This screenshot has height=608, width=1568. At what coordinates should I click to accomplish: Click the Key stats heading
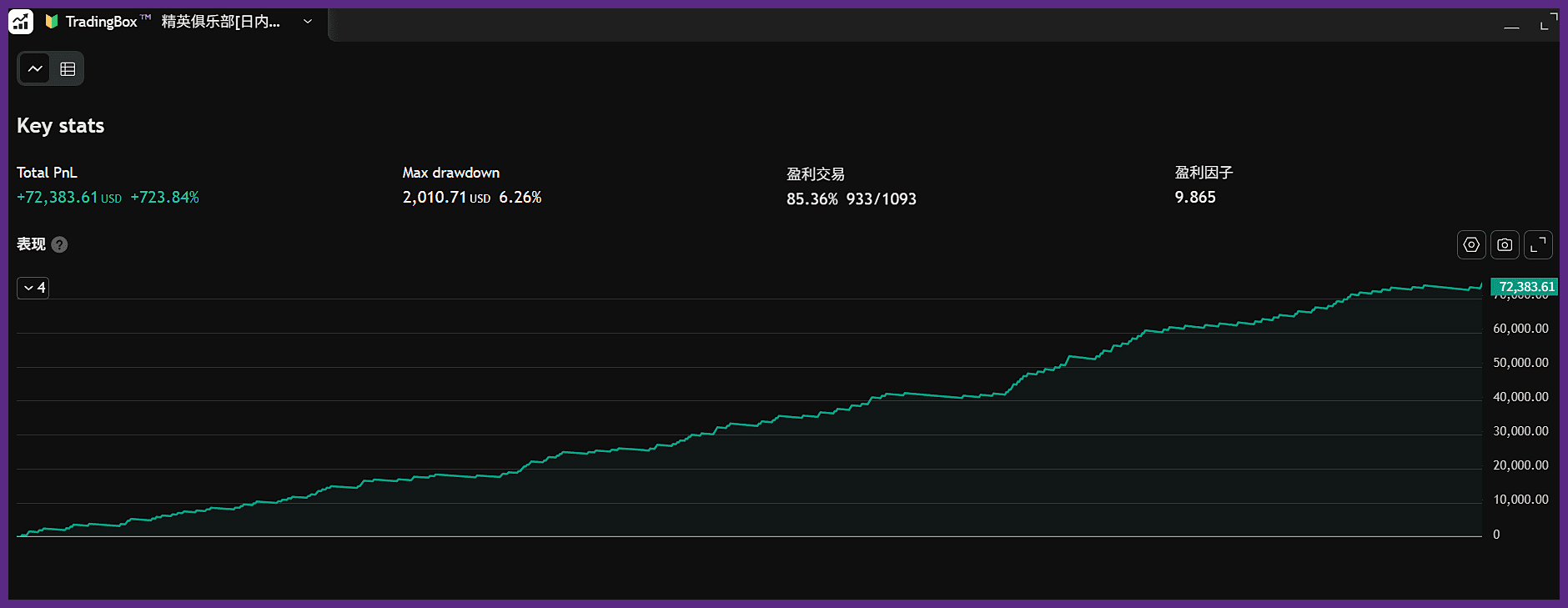[60, 126]
